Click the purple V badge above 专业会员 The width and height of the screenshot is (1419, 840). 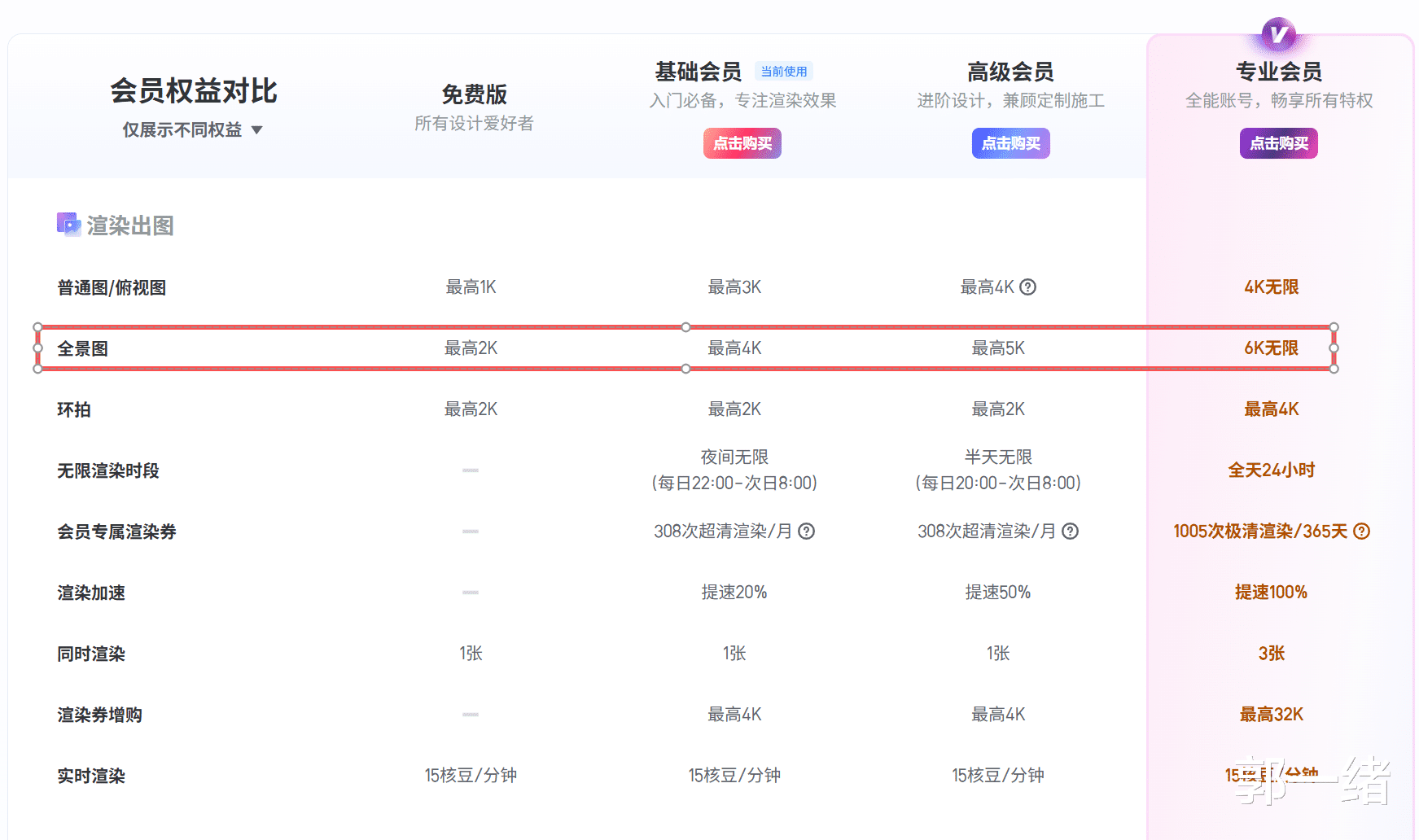pyautogui.click(x=1278, y=35)
